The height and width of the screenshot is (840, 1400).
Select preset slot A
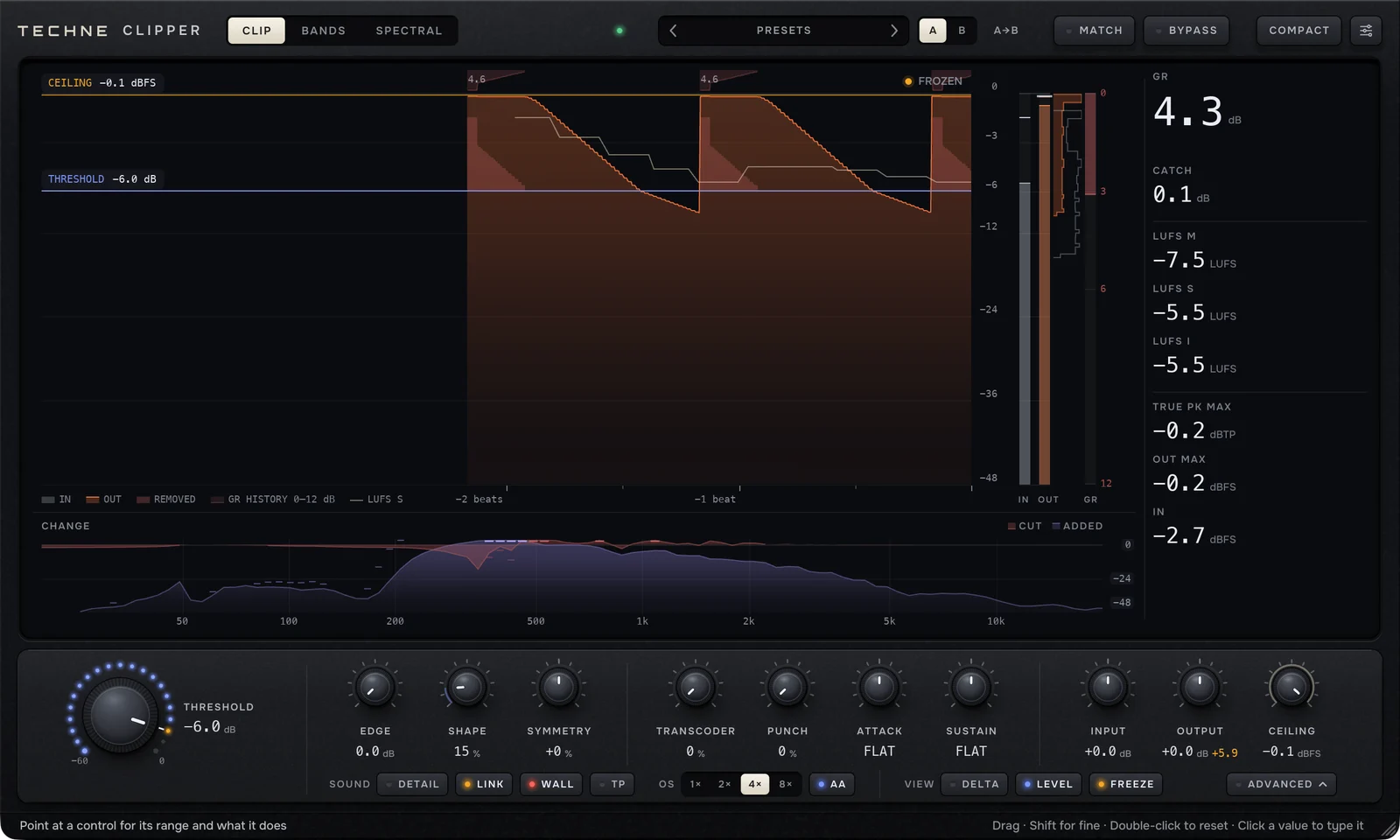coord(933,31)
